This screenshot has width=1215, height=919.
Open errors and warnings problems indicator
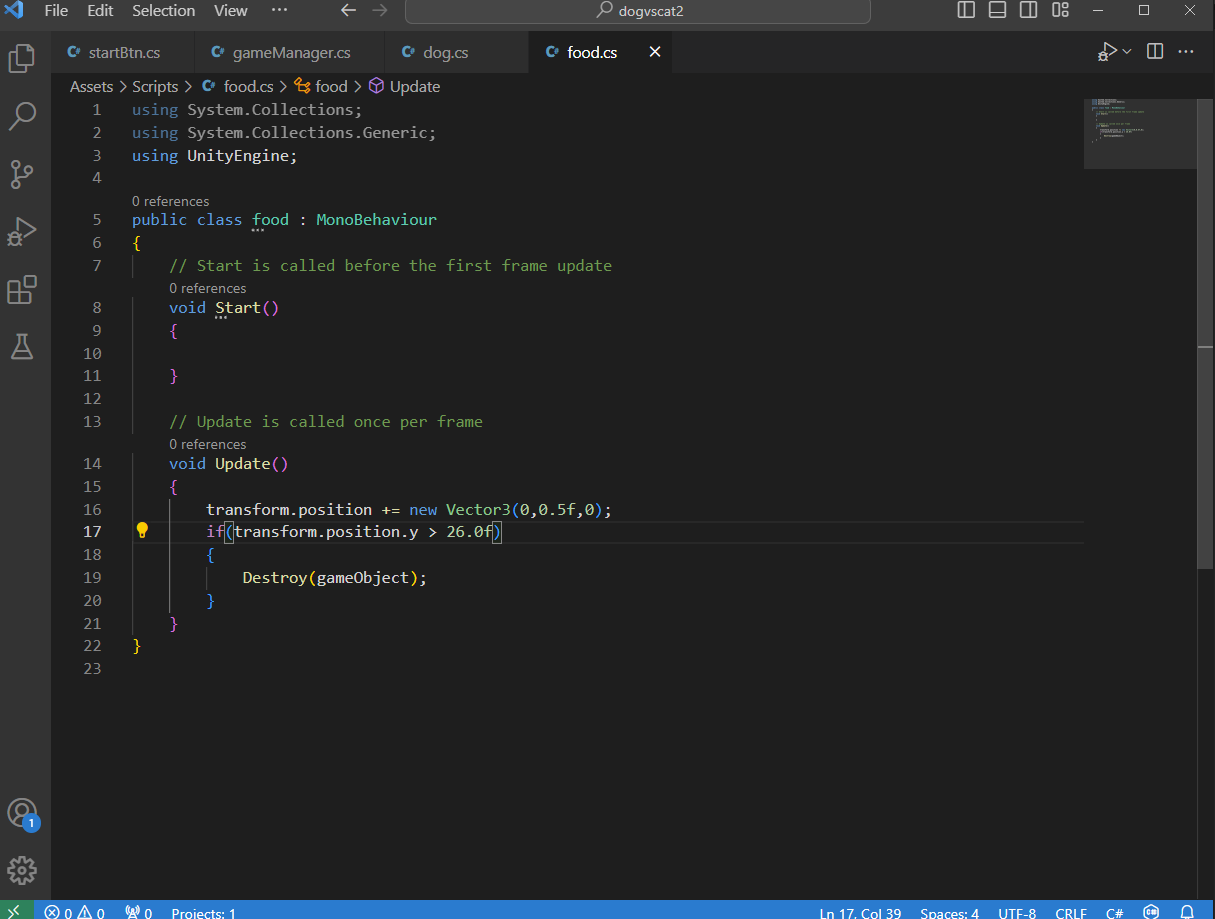click(x=75, y=912)
